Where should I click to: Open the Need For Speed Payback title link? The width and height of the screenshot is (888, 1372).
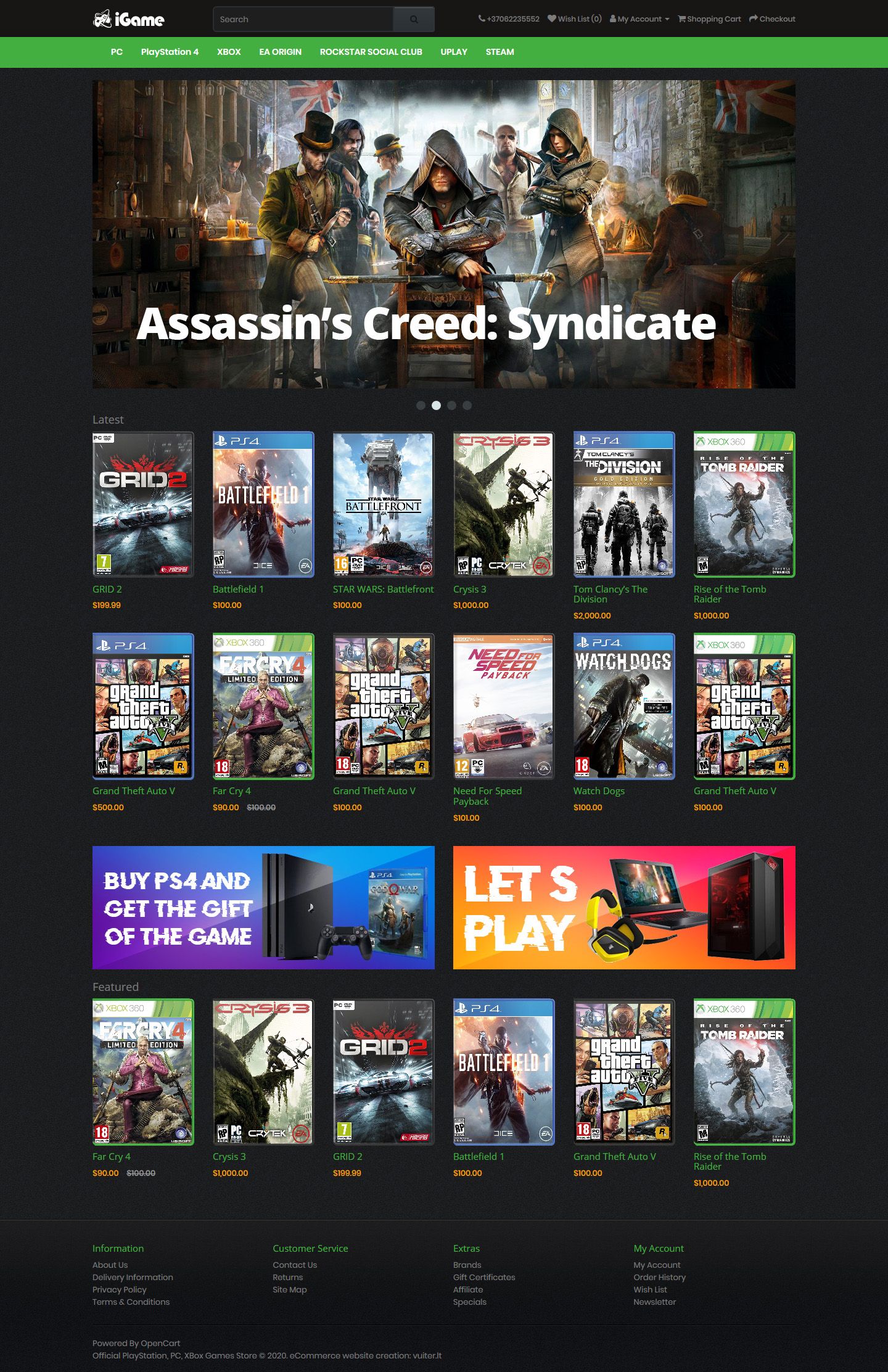click(x=487, y=796)
